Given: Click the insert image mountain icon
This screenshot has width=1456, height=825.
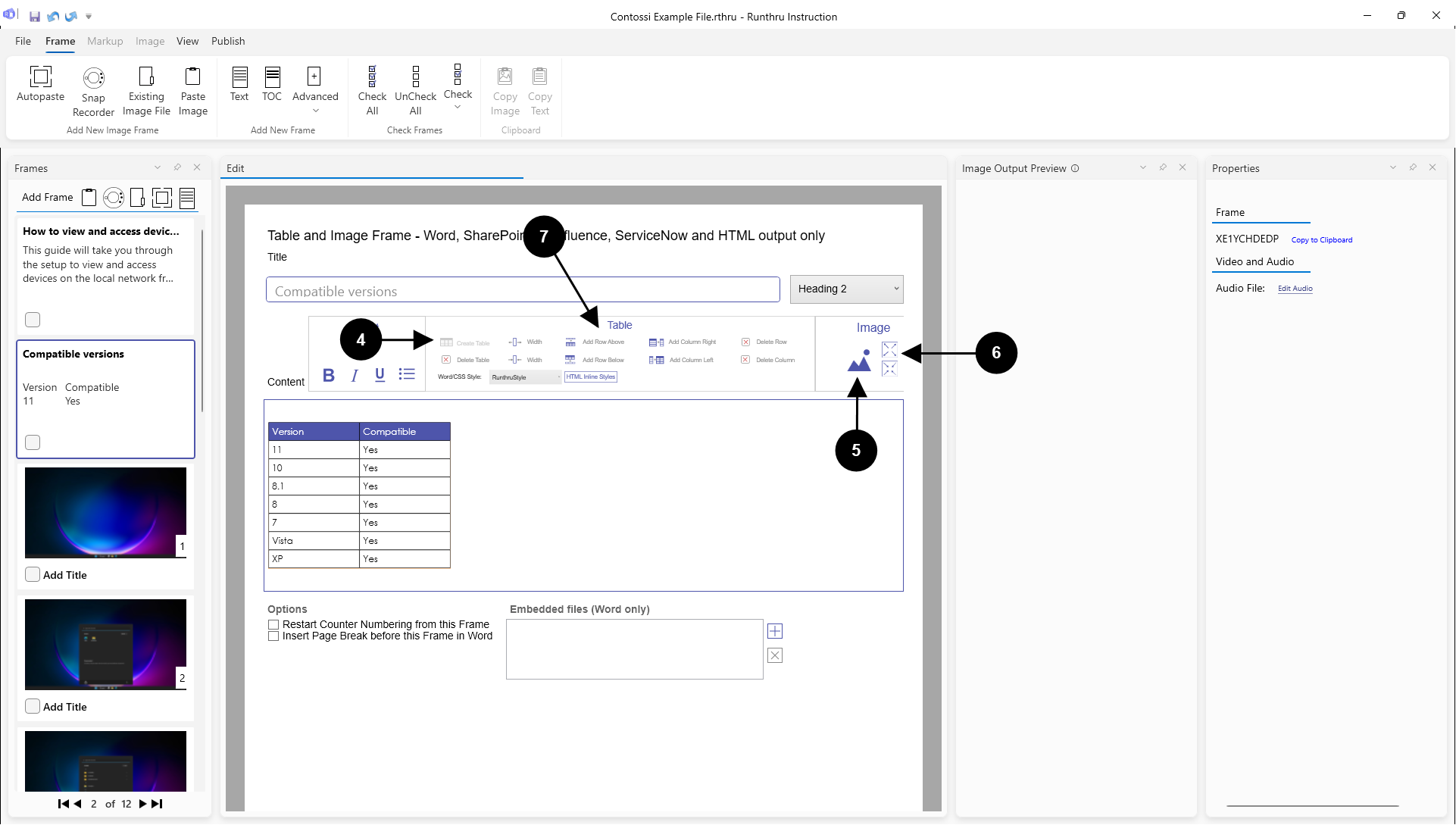Looking at the screenshot, I should coord(859,361).
